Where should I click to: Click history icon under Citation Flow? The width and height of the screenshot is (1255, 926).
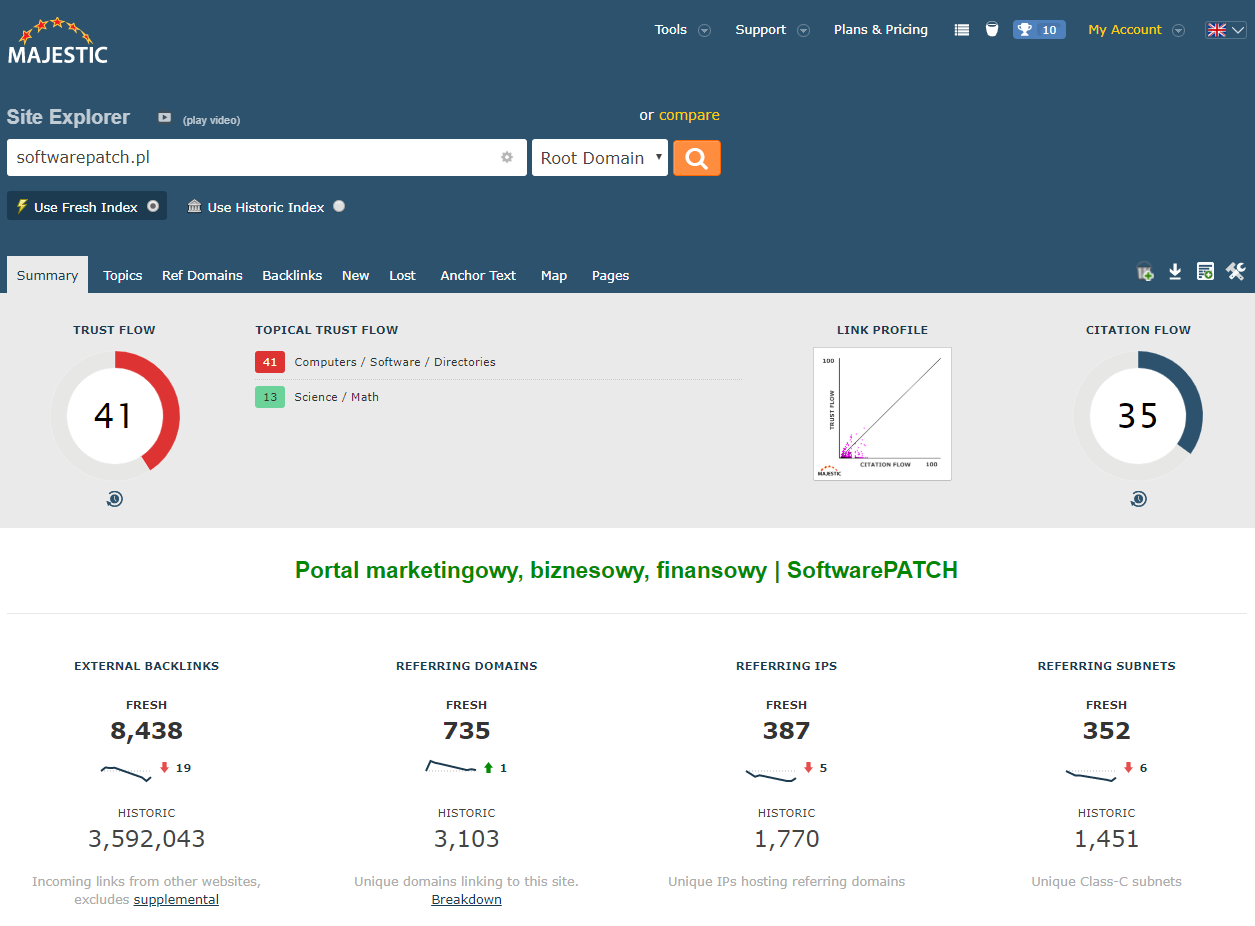pyautogui.click(x=1138, y=499)
